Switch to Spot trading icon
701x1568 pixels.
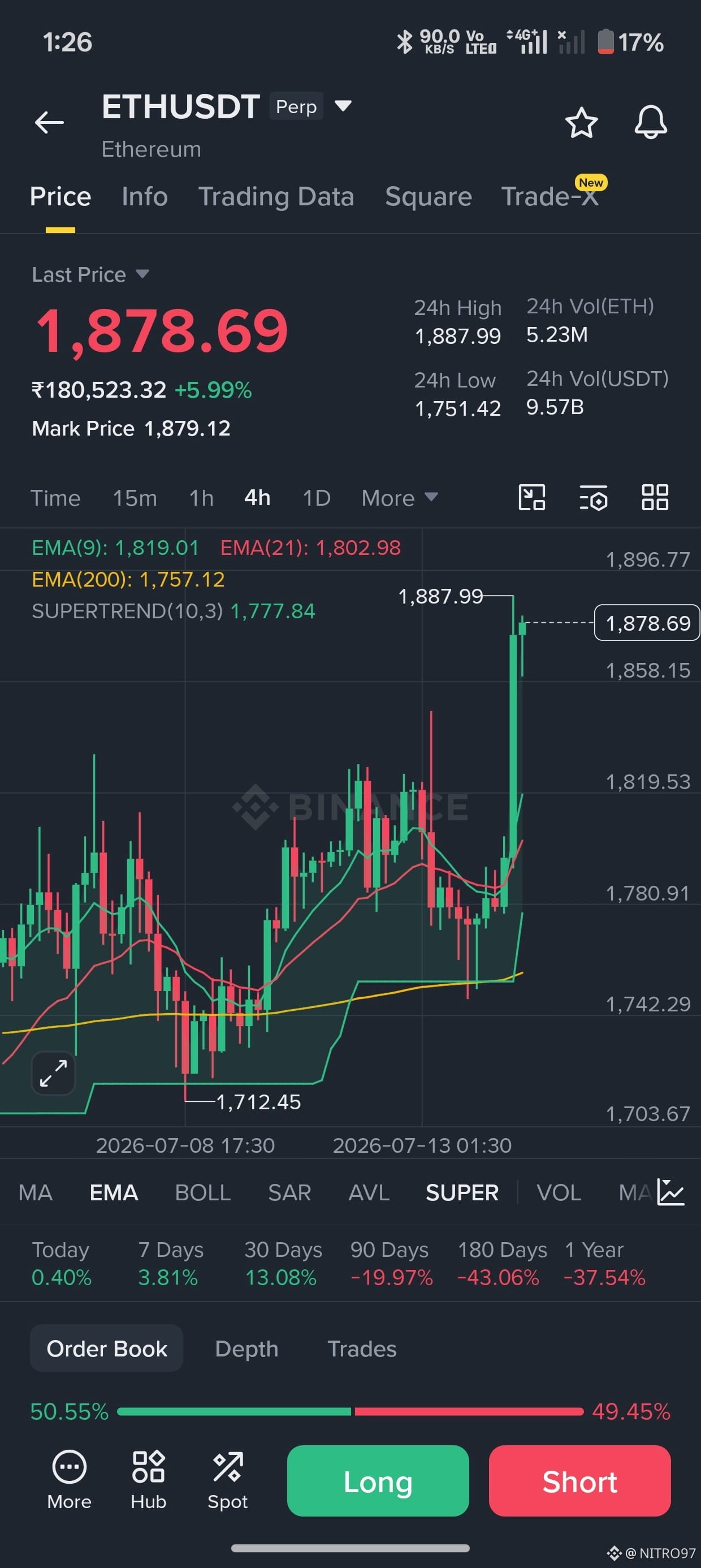[x=228, y=1479]
